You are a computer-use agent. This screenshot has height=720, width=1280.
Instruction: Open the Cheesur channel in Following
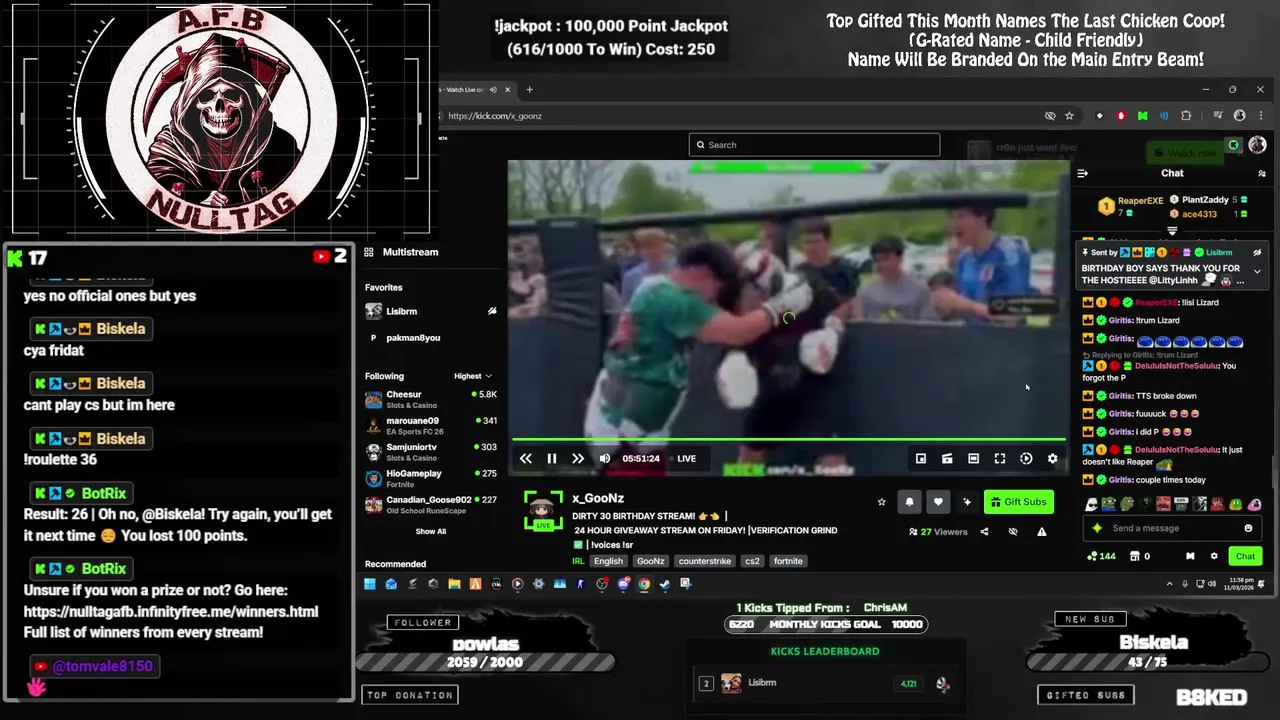click(x=430, y=399)
